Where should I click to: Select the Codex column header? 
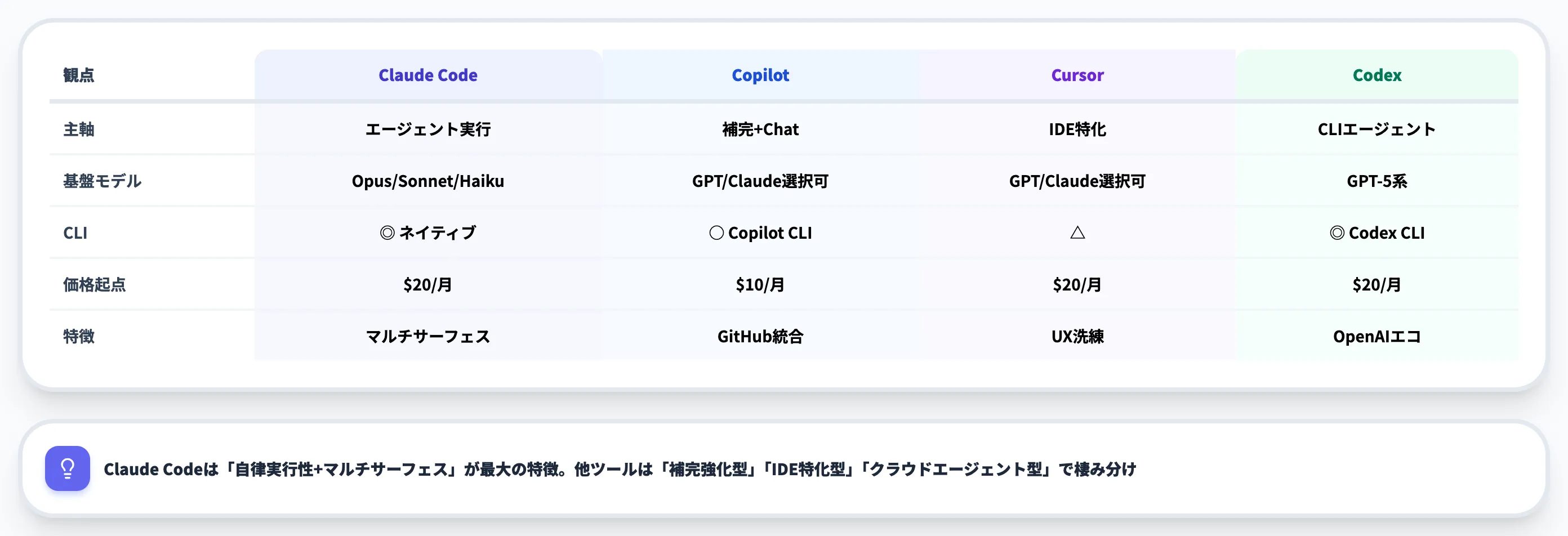click(1377, 75)
